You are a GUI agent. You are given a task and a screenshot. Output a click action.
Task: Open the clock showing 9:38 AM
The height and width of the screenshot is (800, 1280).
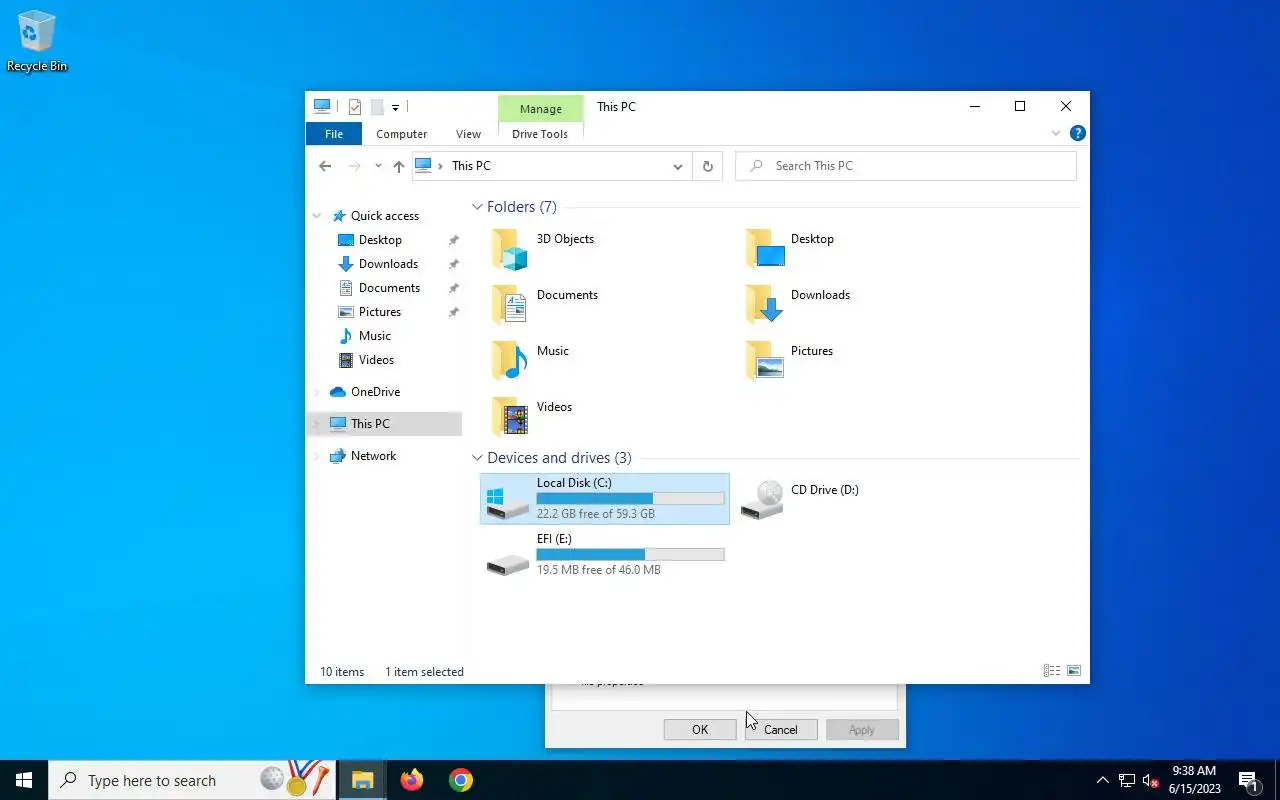(x=1194, y=780)
